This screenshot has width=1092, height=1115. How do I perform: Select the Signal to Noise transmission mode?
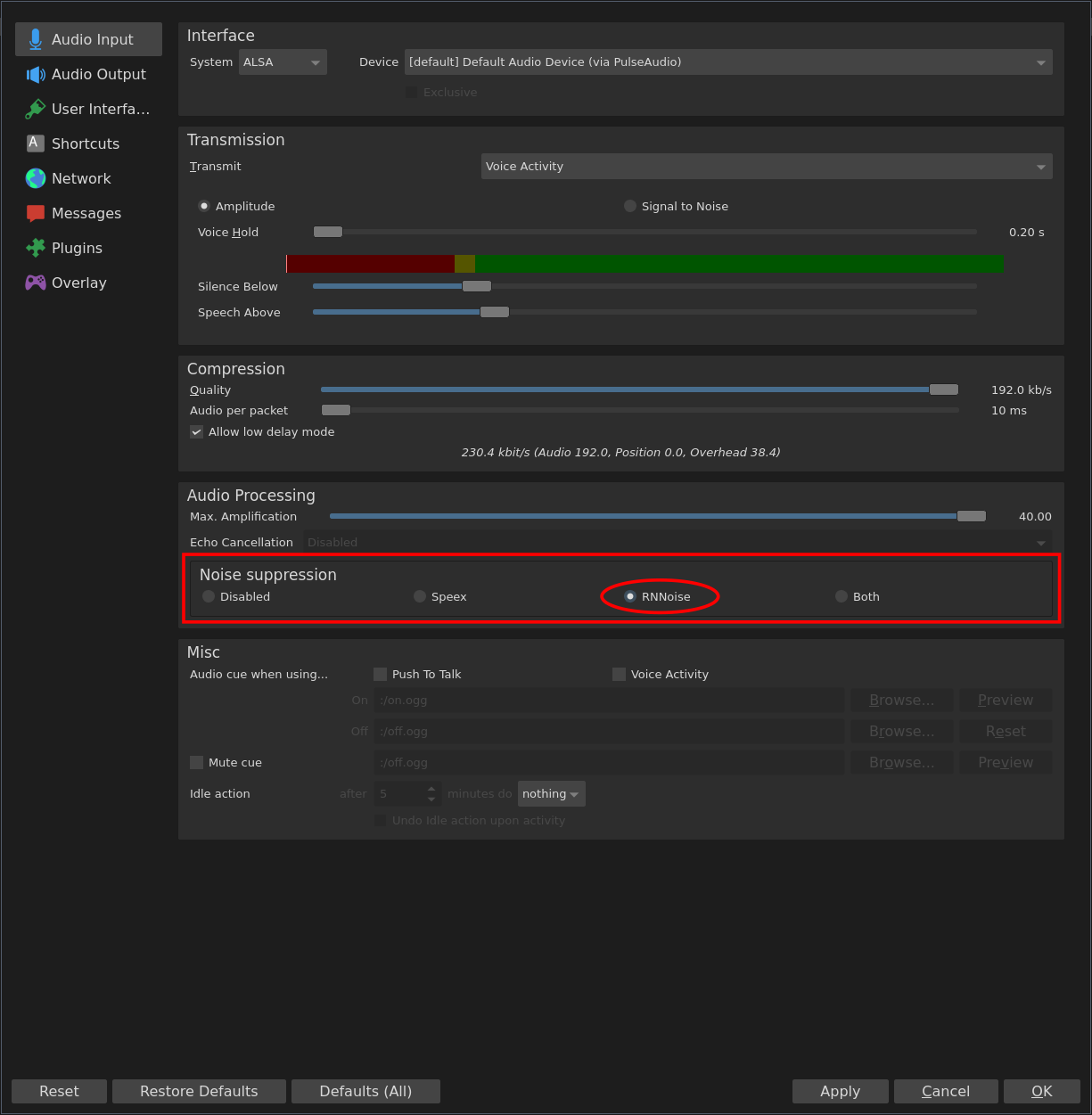click(630, 206)
